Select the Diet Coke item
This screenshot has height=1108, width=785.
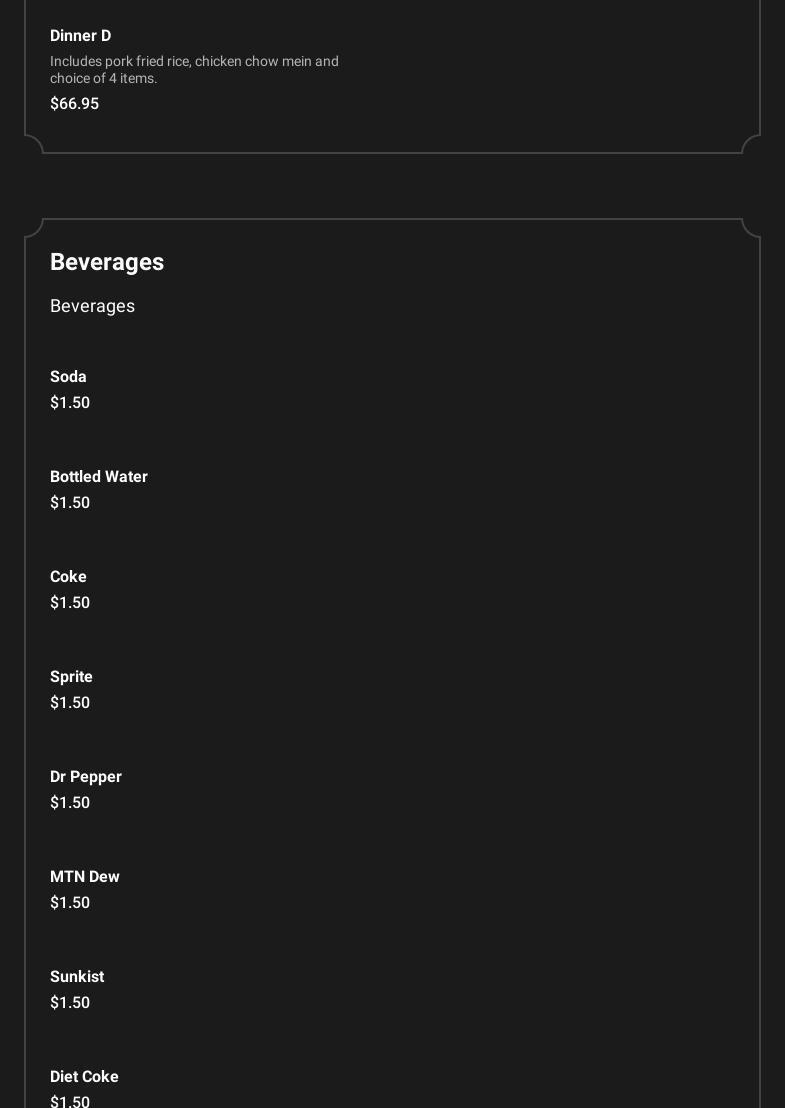[84, 1077]
